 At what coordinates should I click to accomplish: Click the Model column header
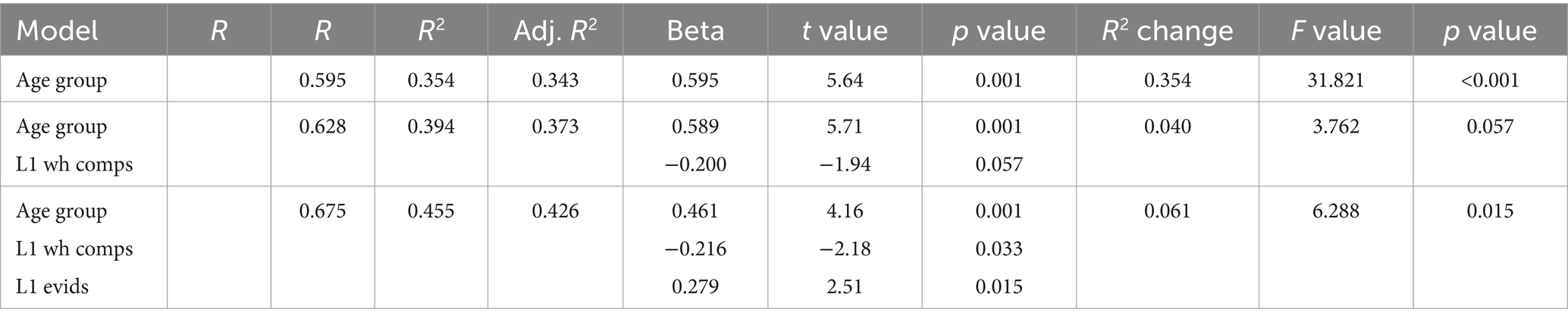[58, 31]
